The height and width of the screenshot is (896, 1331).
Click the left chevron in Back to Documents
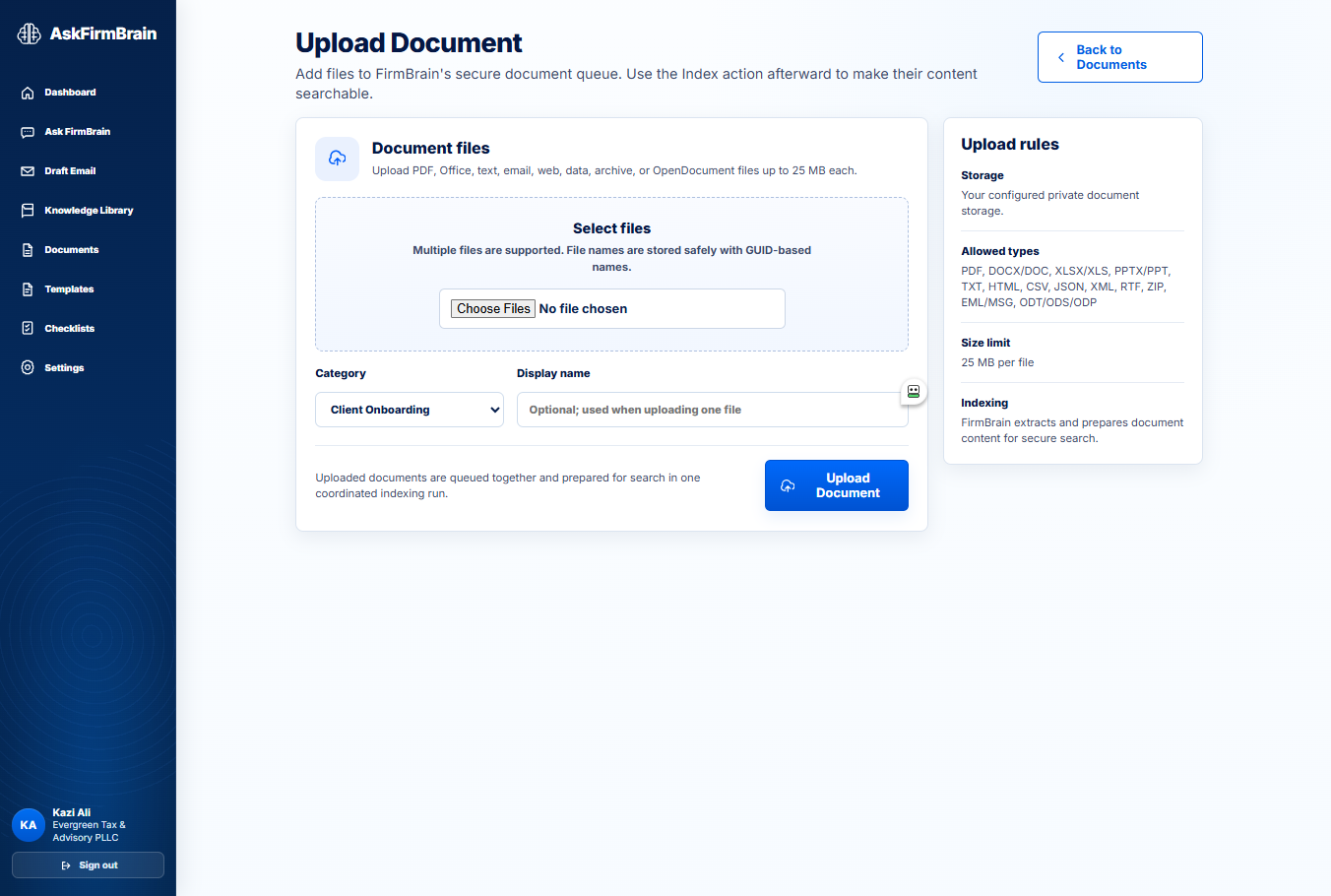[x=1061, y=57]
